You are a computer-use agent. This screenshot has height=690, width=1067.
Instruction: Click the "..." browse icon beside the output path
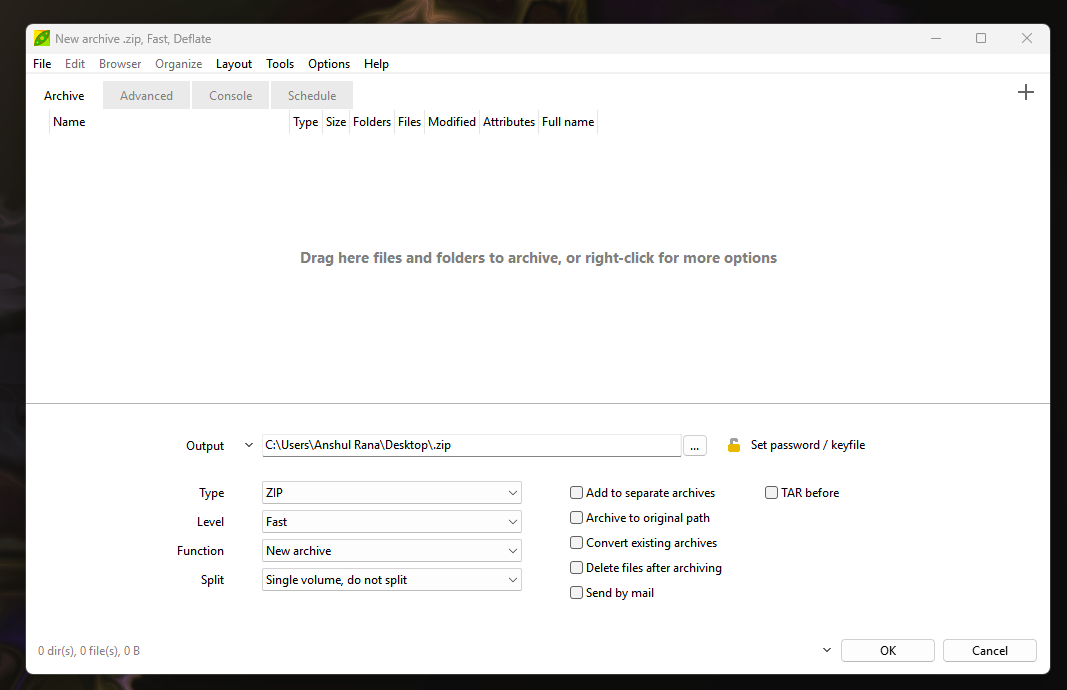tap(694, 445)
